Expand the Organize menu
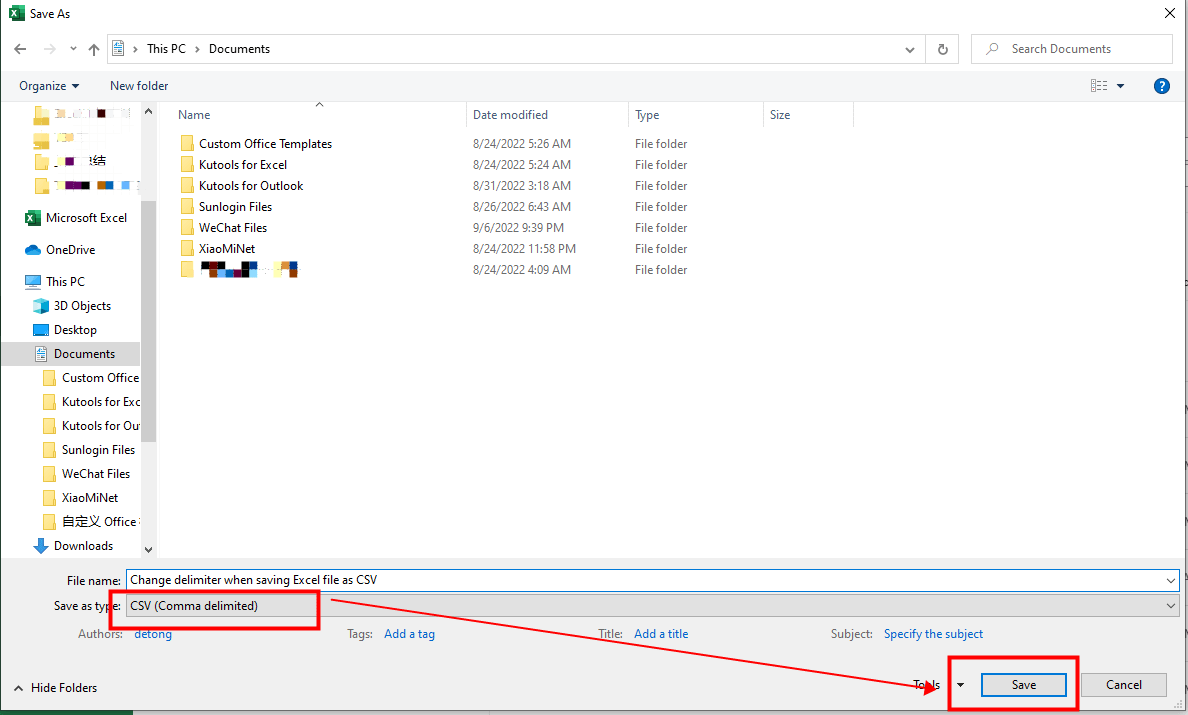Image resolution: width=1188 pixels, height=715 pixels. point(47,86)
